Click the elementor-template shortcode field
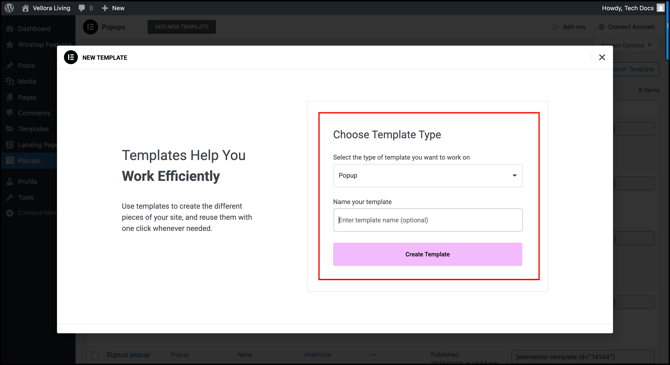 583,356
